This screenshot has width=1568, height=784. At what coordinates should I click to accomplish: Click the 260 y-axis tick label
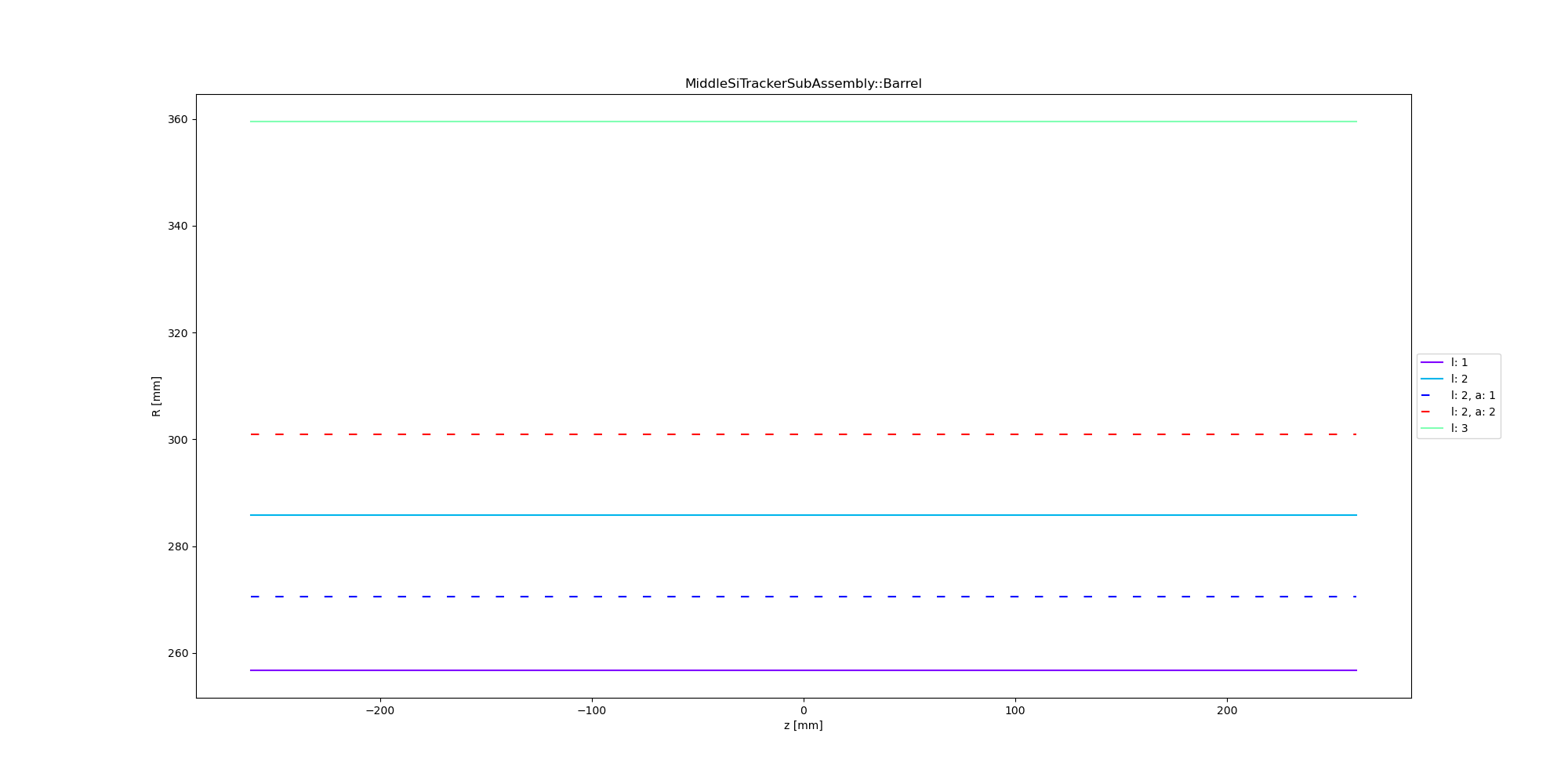177,653
